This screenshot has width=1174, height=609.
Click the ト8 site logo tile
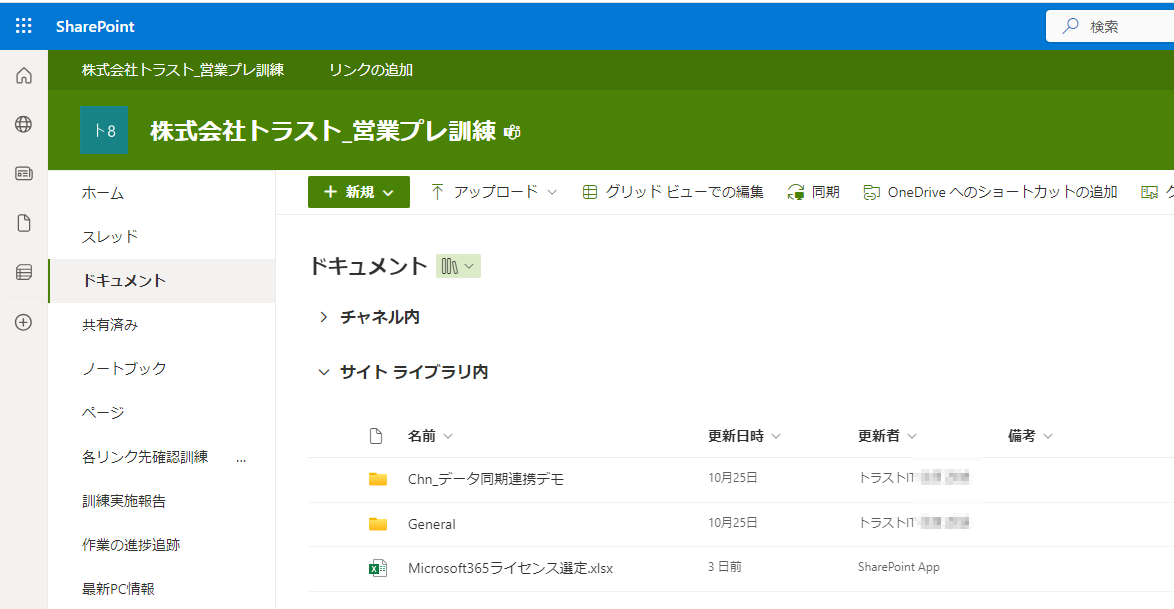click(104, 130)
